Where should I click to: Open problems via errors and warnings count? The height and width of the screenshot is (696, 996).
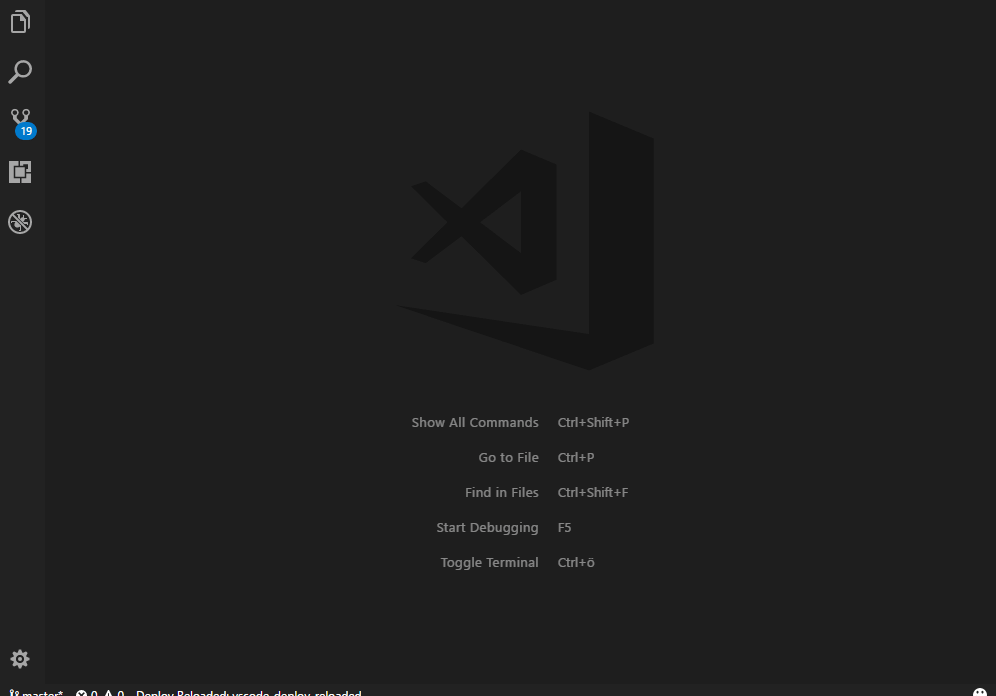(x=100, y=693)
